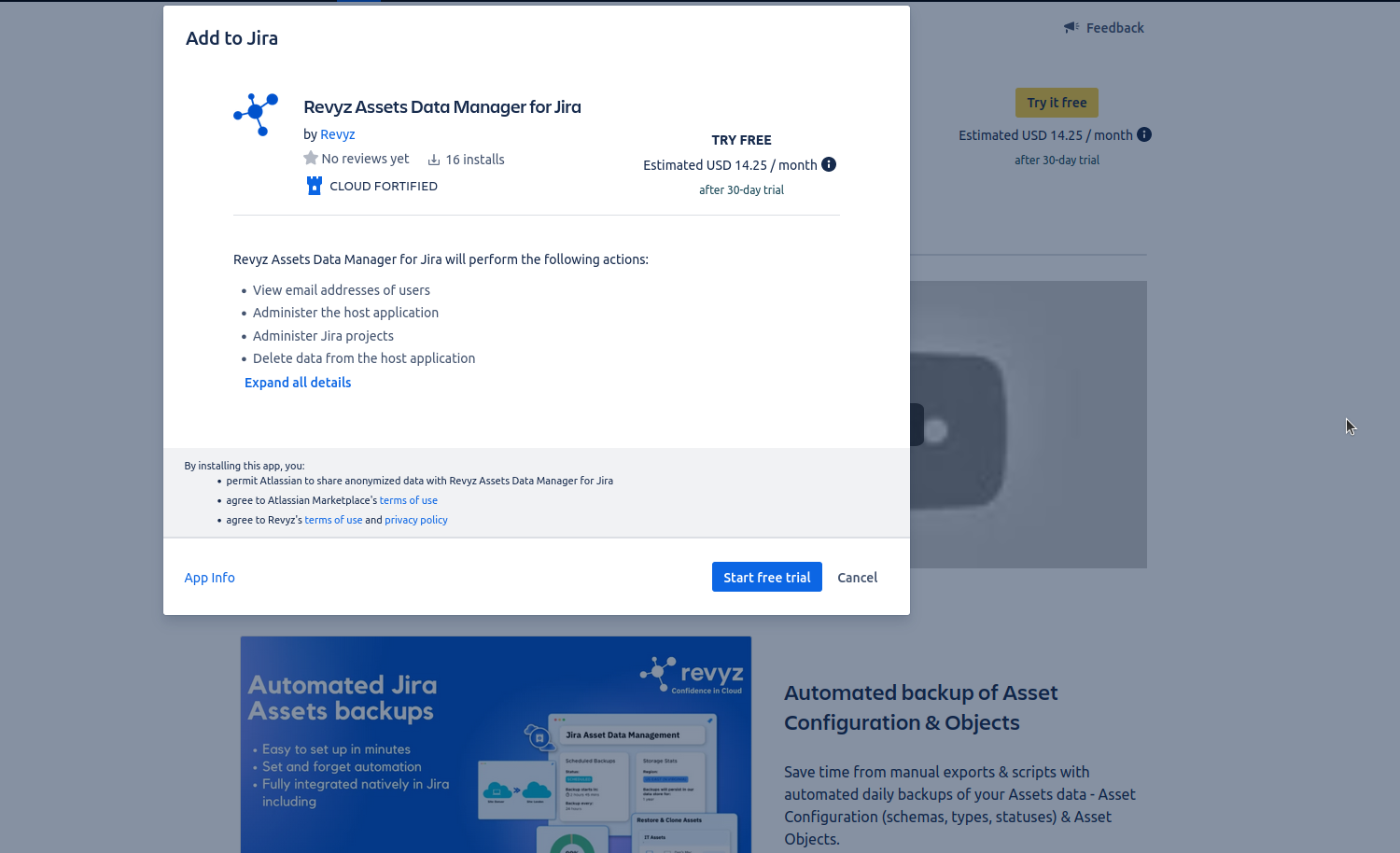Image resolution: width=1400 pixels, height=853 pixels.
Task: Click the Cloud Fortified badge icon
Action: 315,186
